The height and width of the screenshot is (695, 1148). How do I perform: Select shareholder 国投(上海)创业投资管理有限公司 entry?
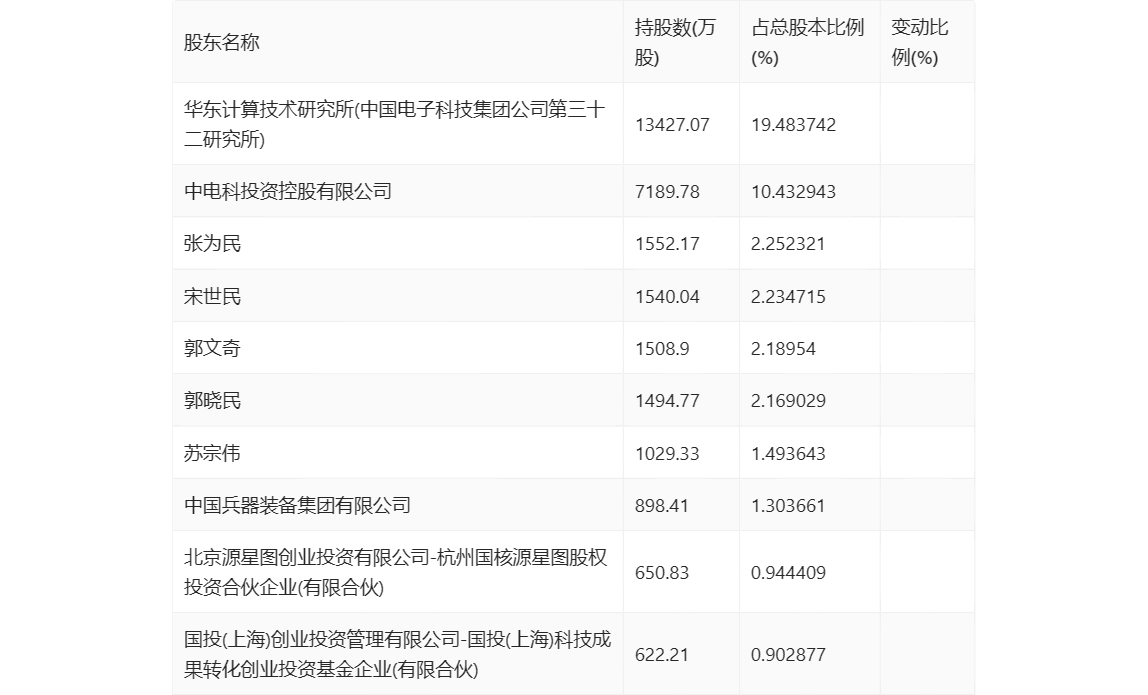398,655
